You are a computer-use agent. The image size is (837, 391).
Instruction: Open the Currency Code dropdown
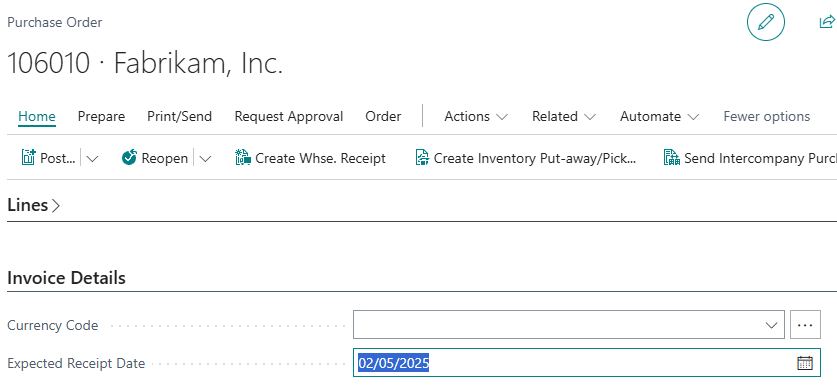tap(771, 325)
